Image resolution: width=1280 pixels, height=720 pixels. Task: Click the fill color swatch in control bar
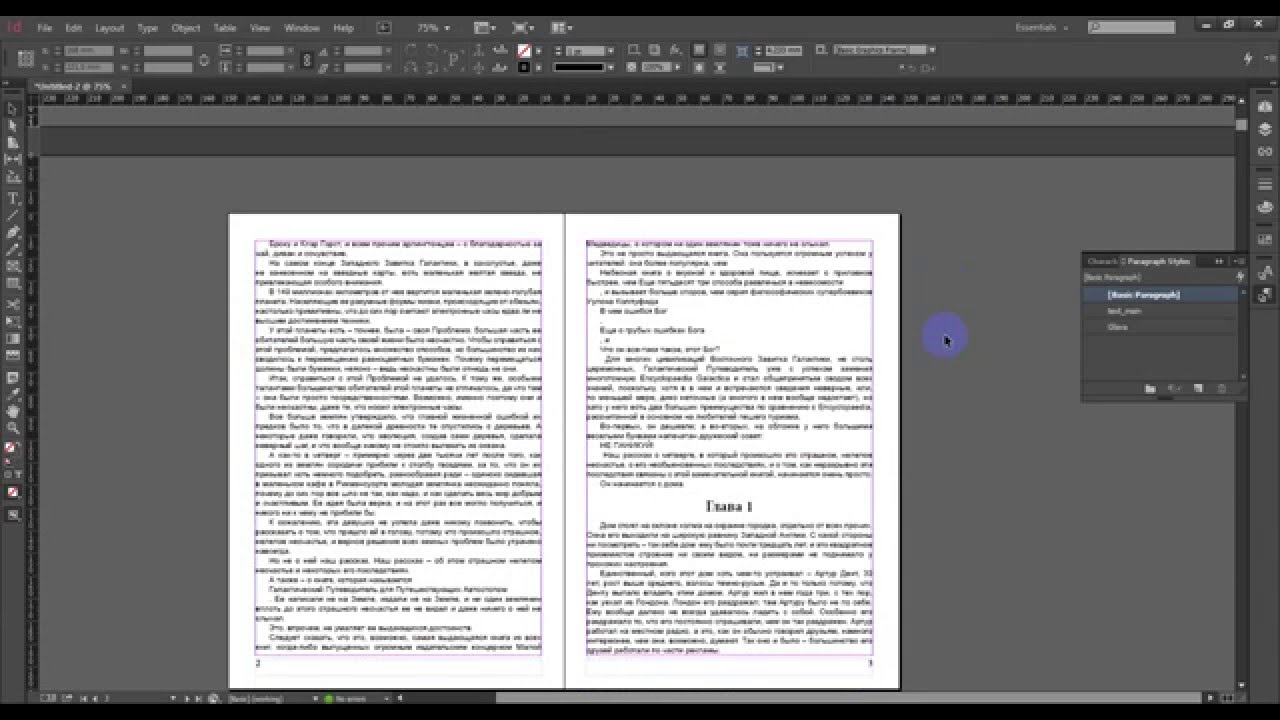tap(524, 50)
